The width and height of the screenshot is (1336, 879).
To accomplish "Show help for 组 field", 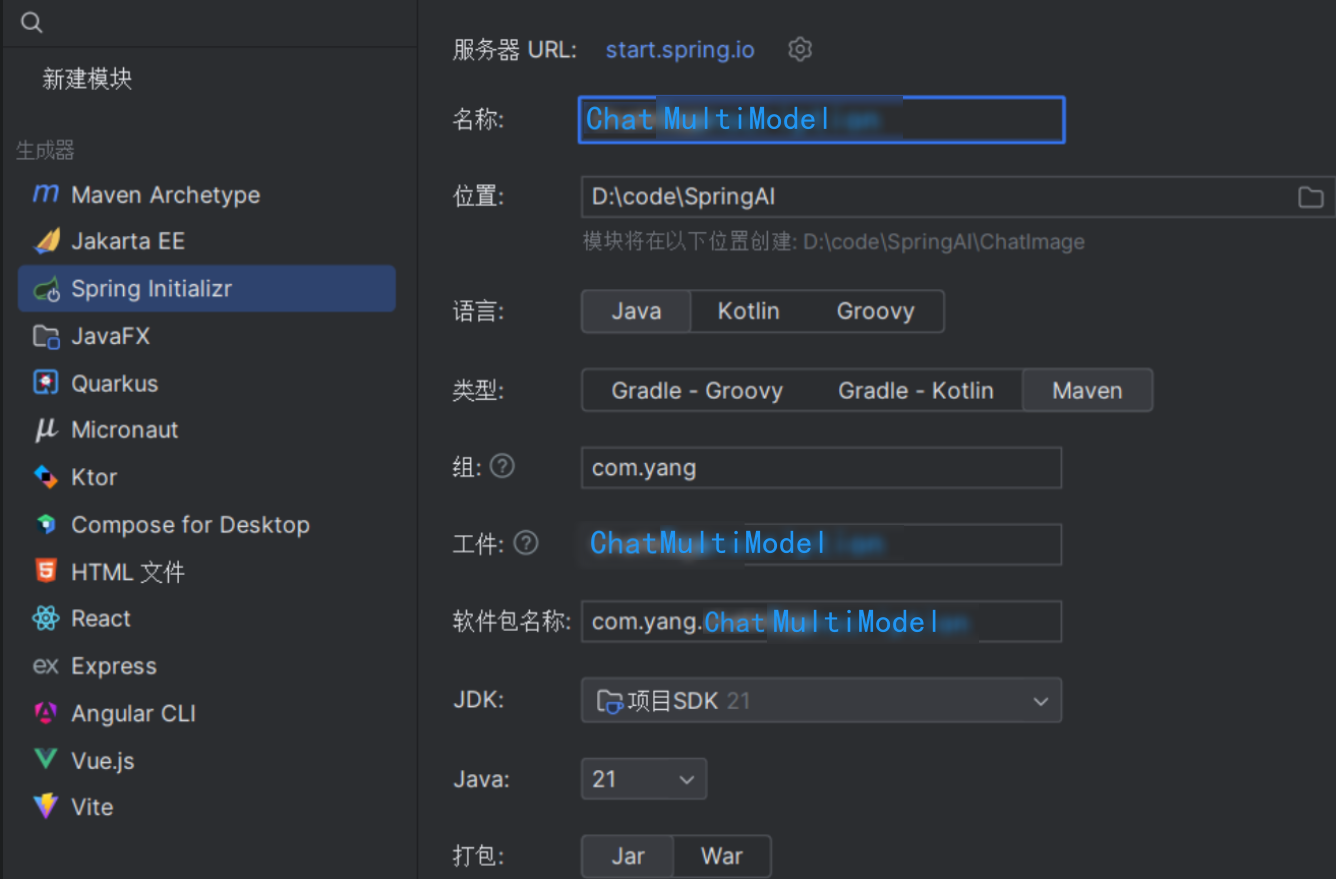I will pos(503,466).
